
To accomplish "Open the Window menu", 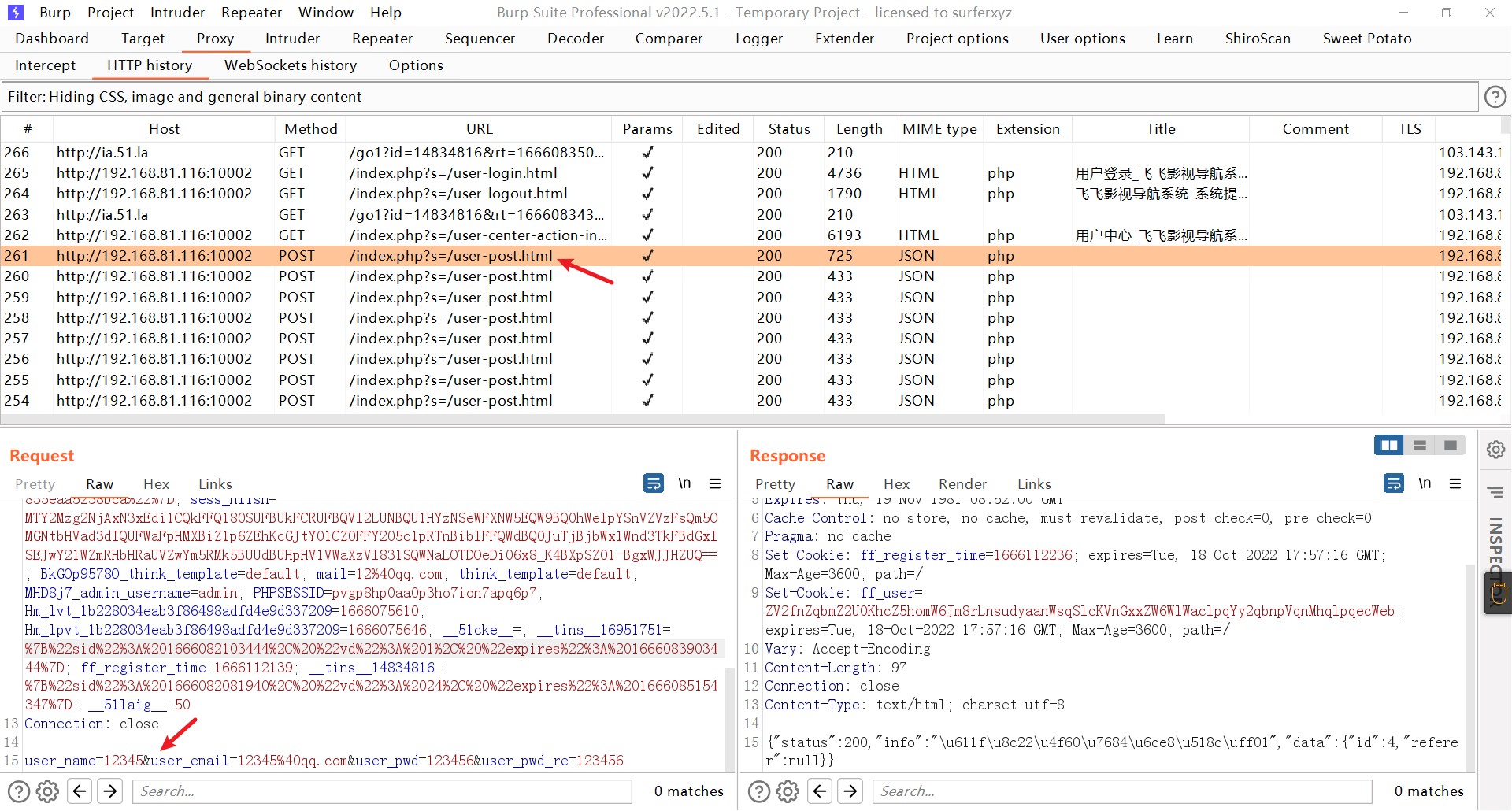I will [326, 13].
